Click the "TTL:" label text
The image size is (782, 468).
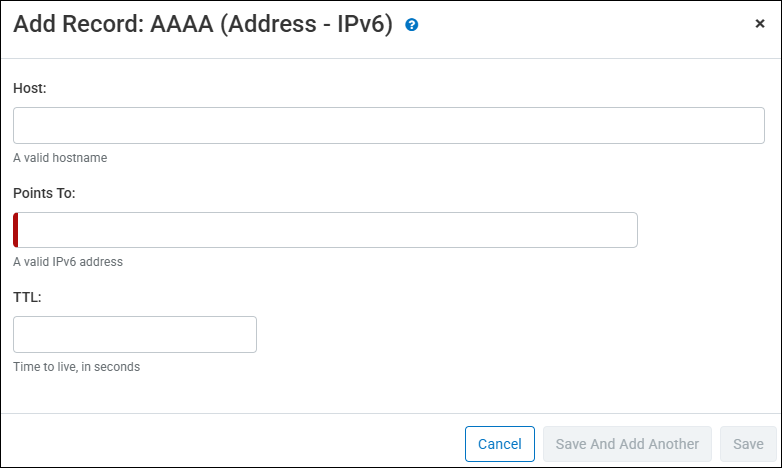(27, 297)
